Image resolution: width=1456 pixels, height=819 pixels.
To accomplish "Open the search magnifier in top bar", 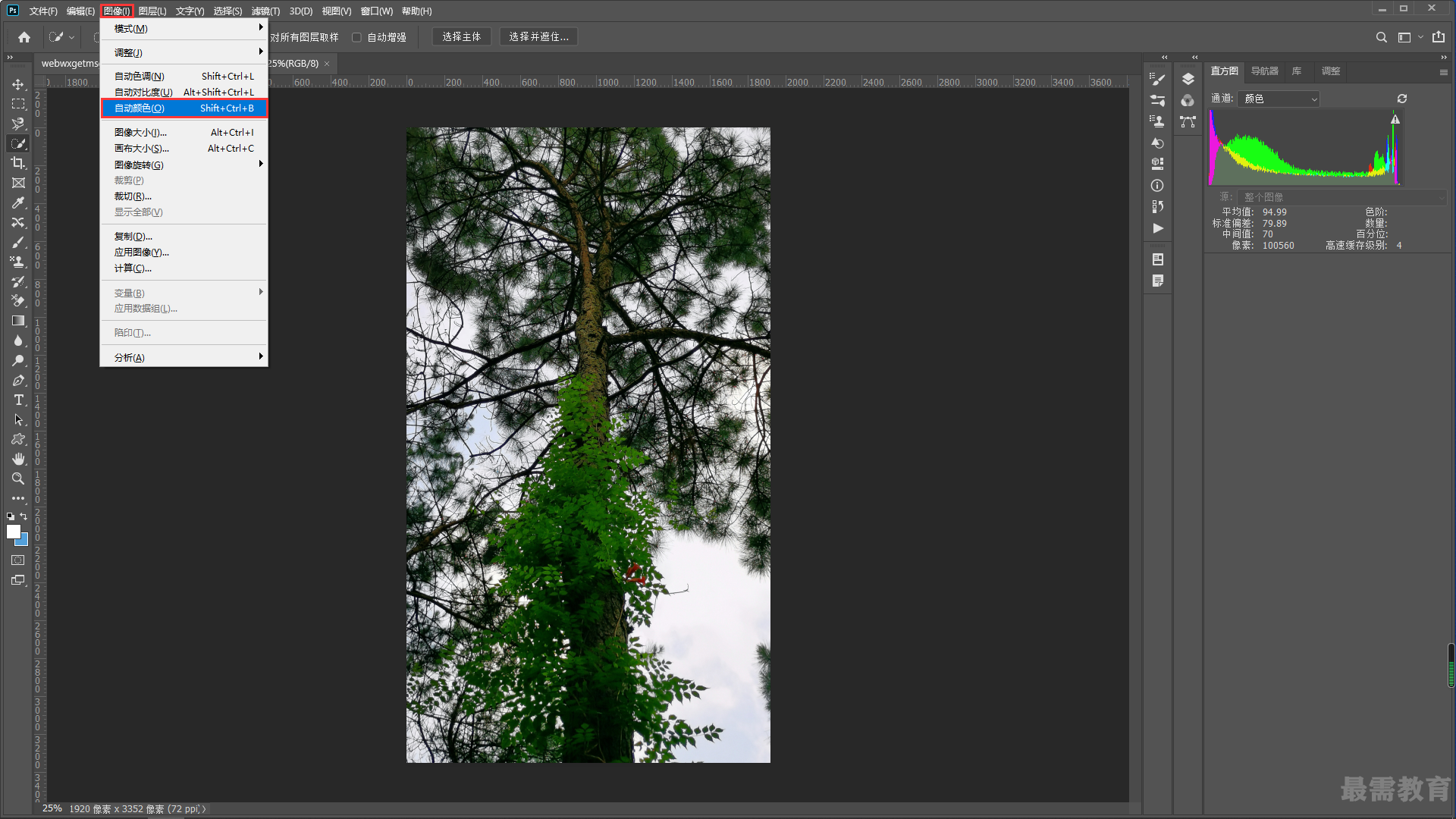I will (1382, 36).
